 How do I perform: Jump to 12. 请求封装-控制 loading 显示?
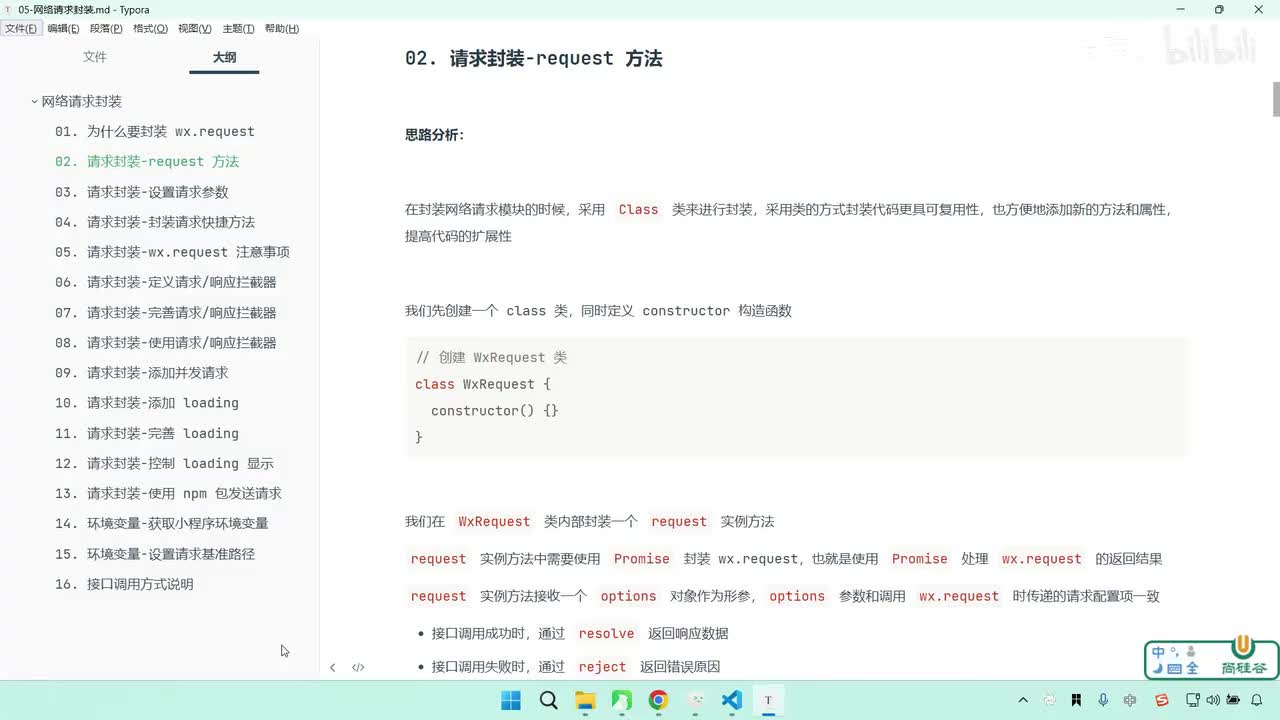(165, 463)
